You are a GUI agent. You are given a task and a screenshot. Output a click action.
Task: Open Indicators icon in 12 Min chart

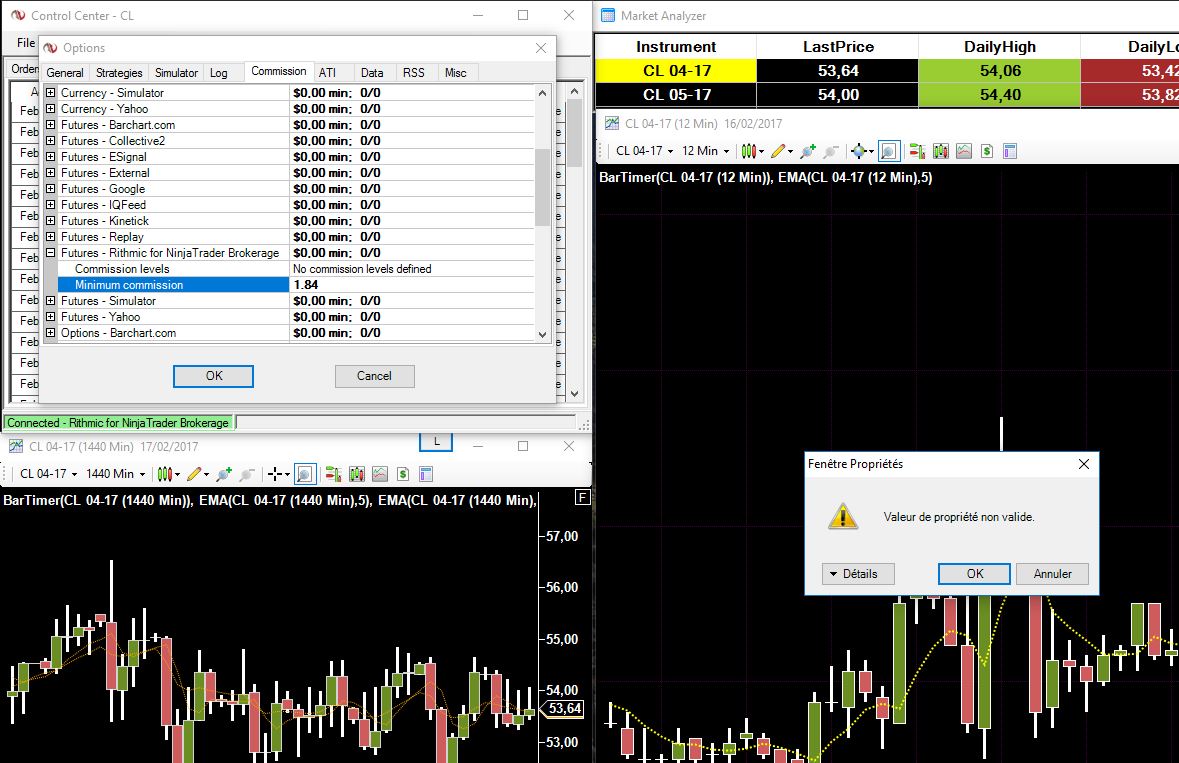(964, 151)
